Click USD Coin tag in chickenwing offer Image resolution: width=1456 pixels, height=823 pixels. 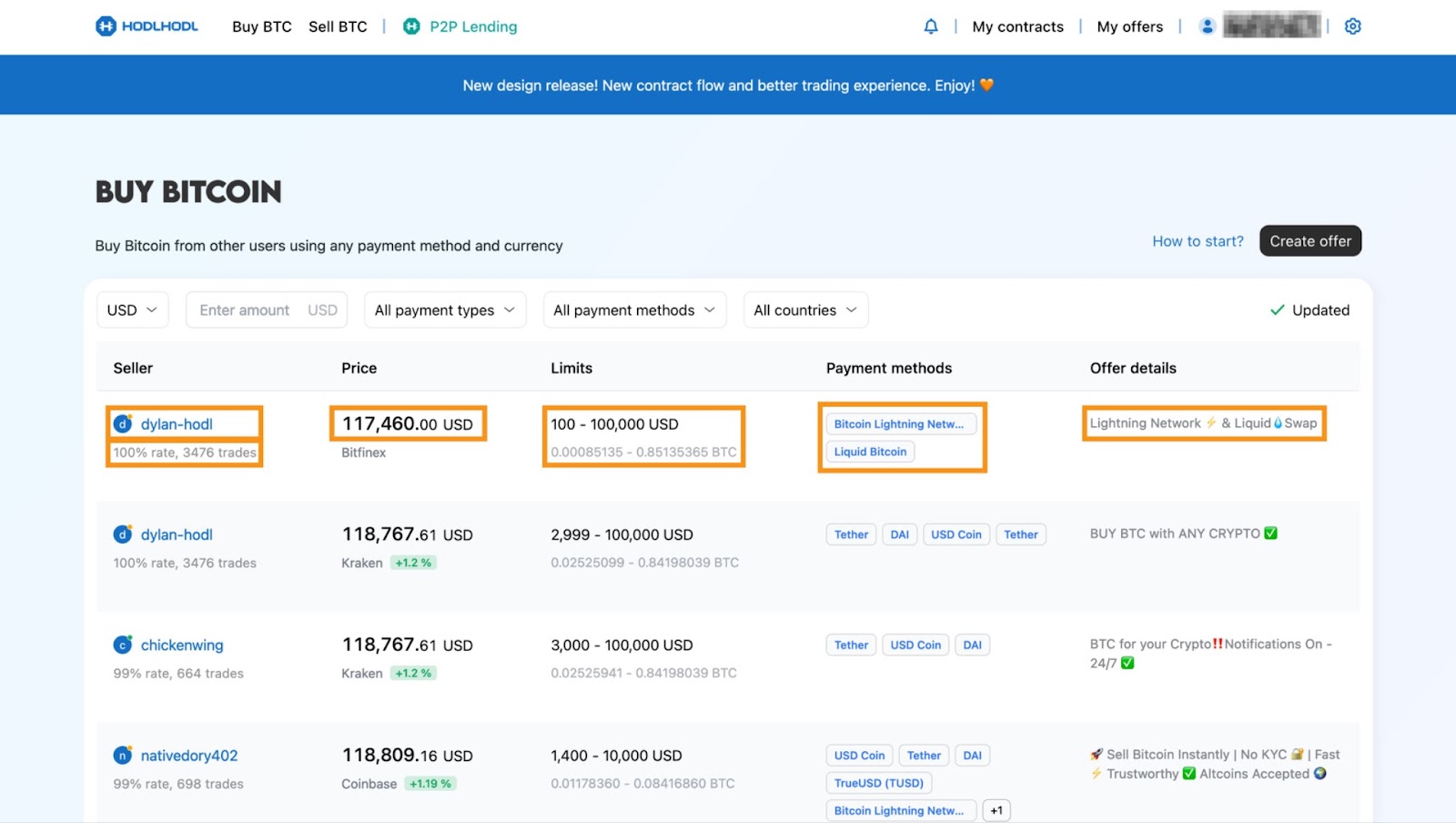pos(915,645)
